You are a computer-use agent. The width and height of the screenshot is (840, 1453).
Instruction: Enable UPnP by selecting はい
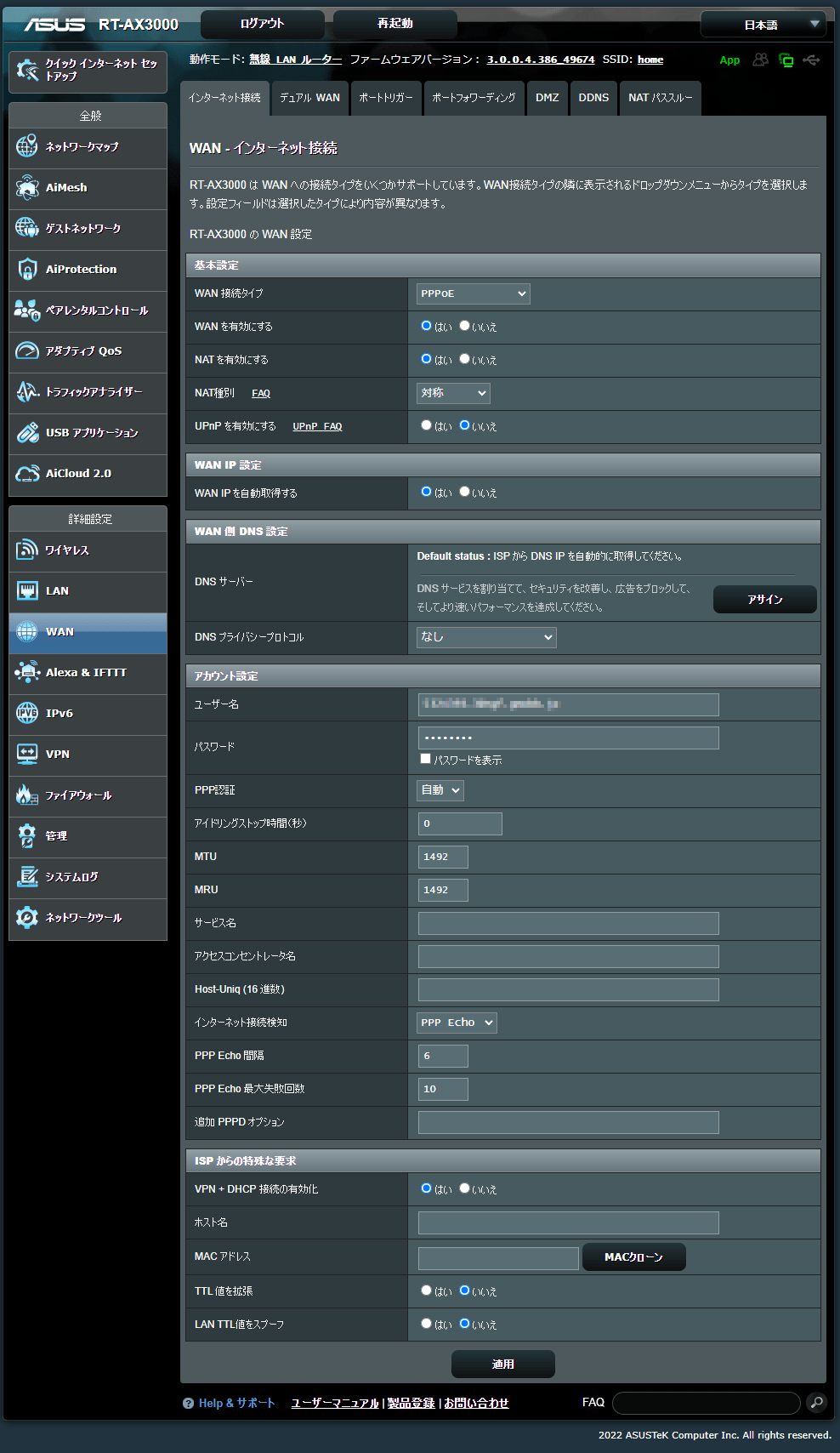[x=427, y=425]
